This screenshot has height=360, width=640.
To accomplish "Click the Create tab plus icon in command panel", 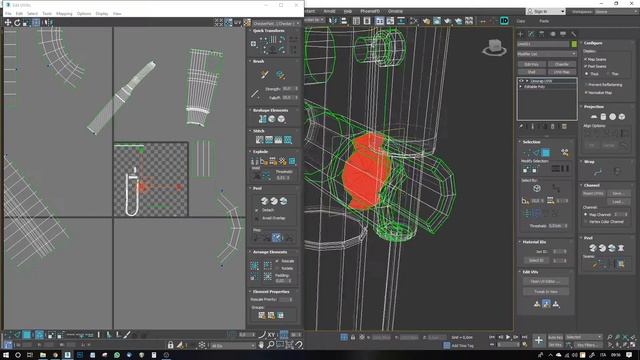I will coord(520,34).
